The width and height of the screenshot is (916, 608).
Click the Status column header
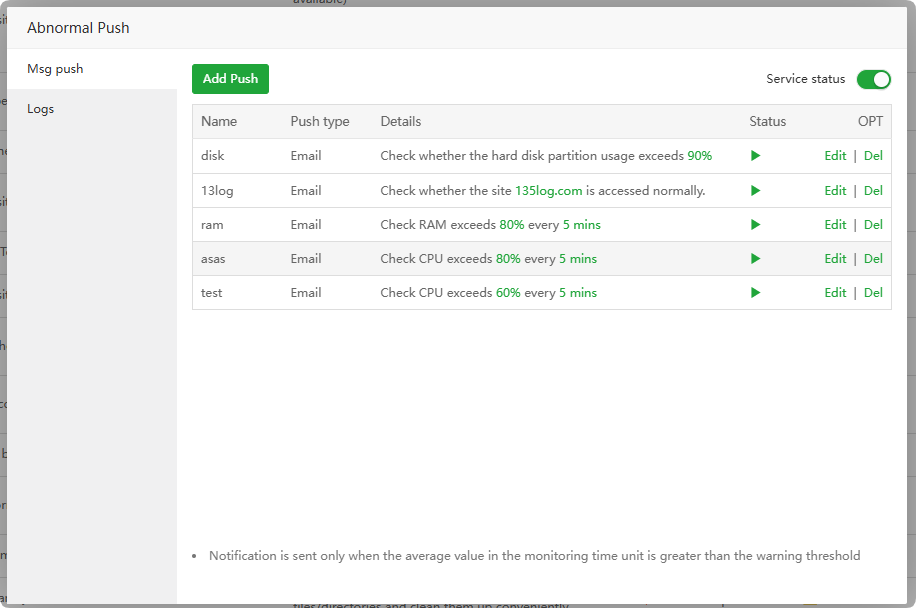pos(767,122)
